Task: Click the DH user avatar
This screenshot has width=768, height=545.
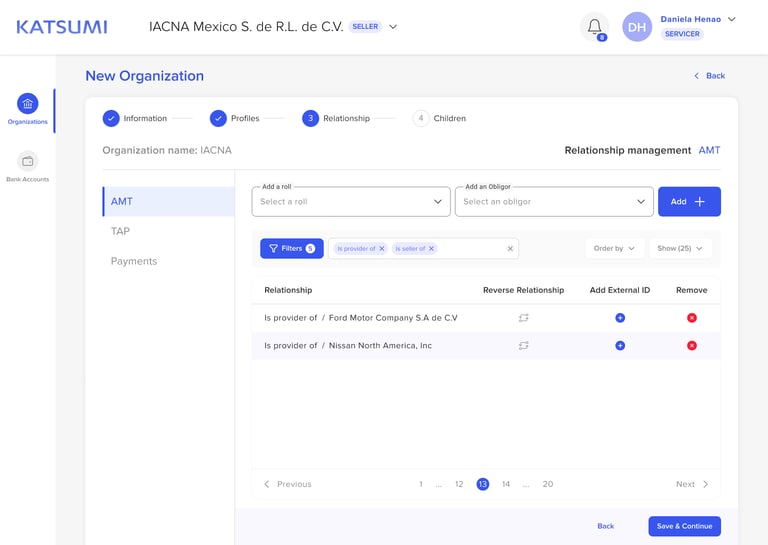Action: click(637, 27)
